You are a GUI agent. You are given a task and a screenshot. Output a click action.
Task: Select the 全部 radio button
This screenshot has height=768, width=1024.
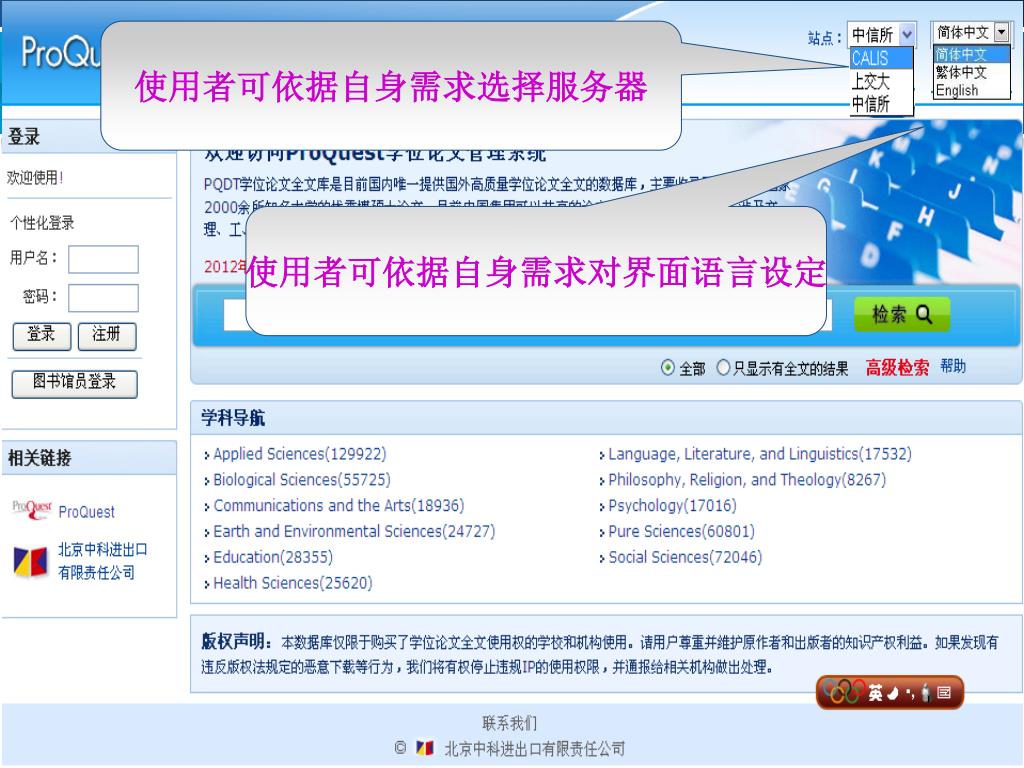pyautogui.click(x=667, y=368)
